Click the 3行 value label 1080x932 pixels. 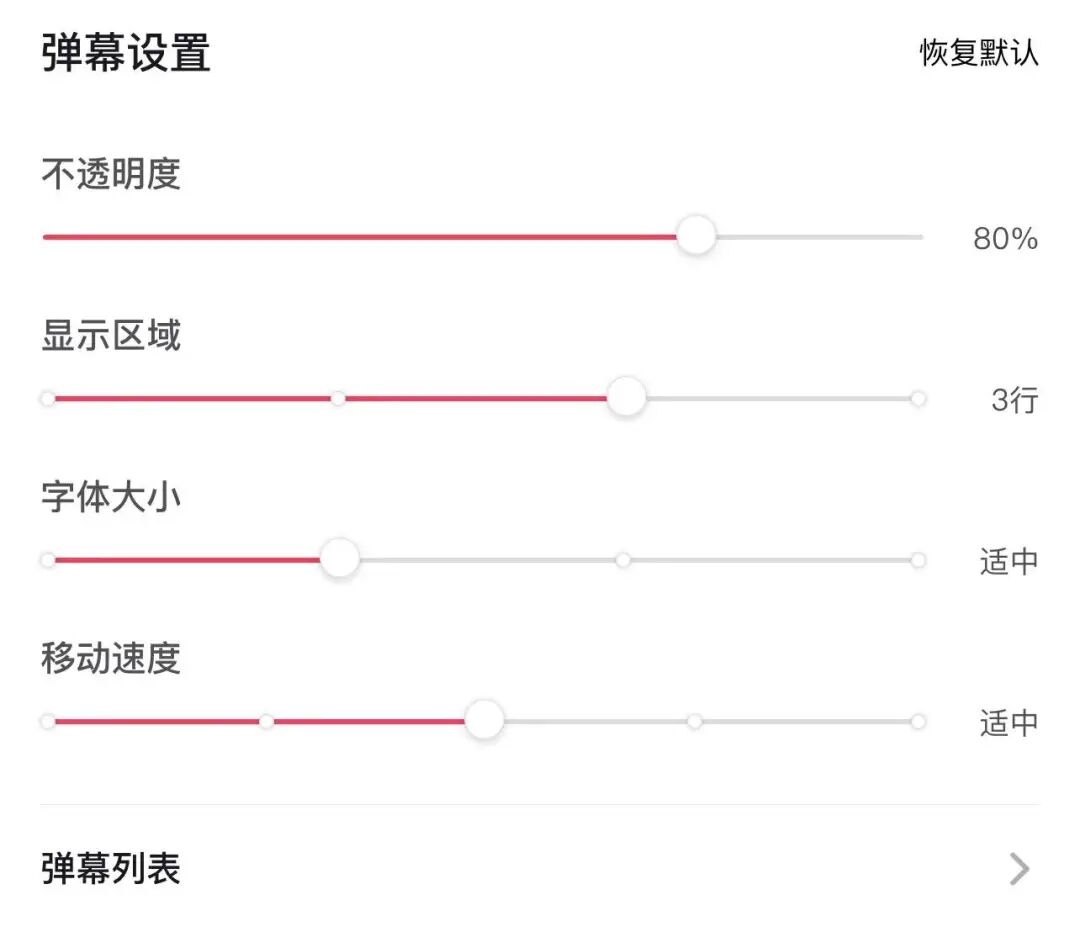(1012, 400)
